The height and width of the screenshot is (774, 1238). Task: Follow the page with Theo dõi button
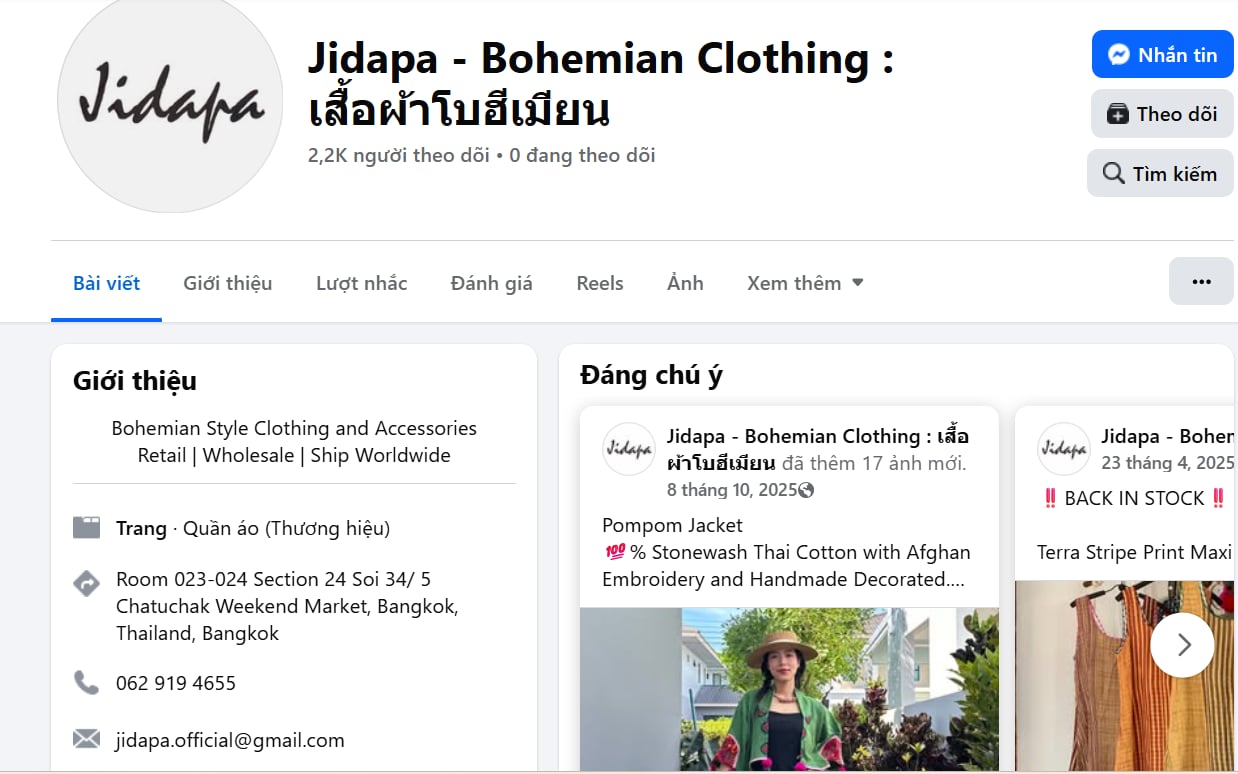tap(1161, 114)
